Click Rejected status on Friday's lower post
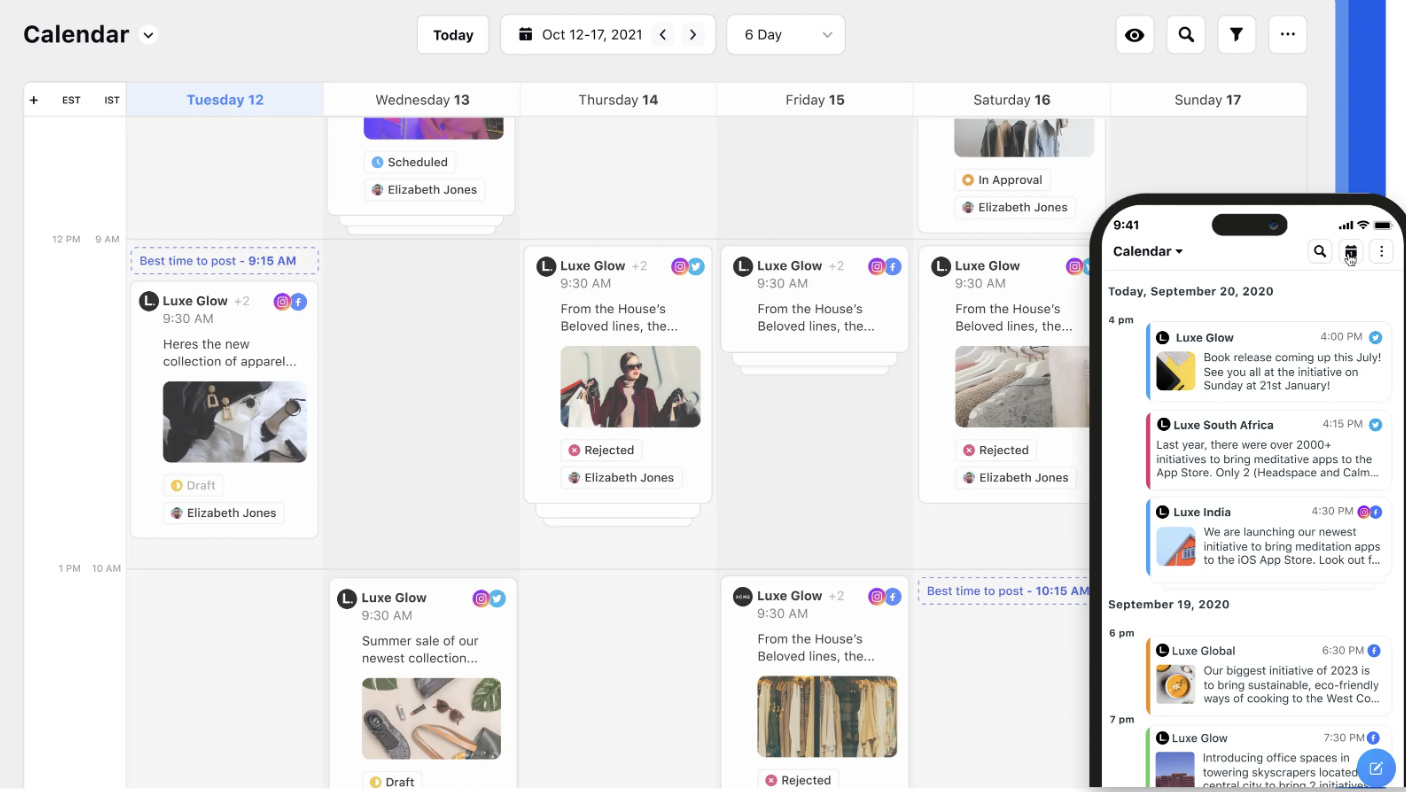This screenshot has width=1406, height=792. click(x=798, y=780)
